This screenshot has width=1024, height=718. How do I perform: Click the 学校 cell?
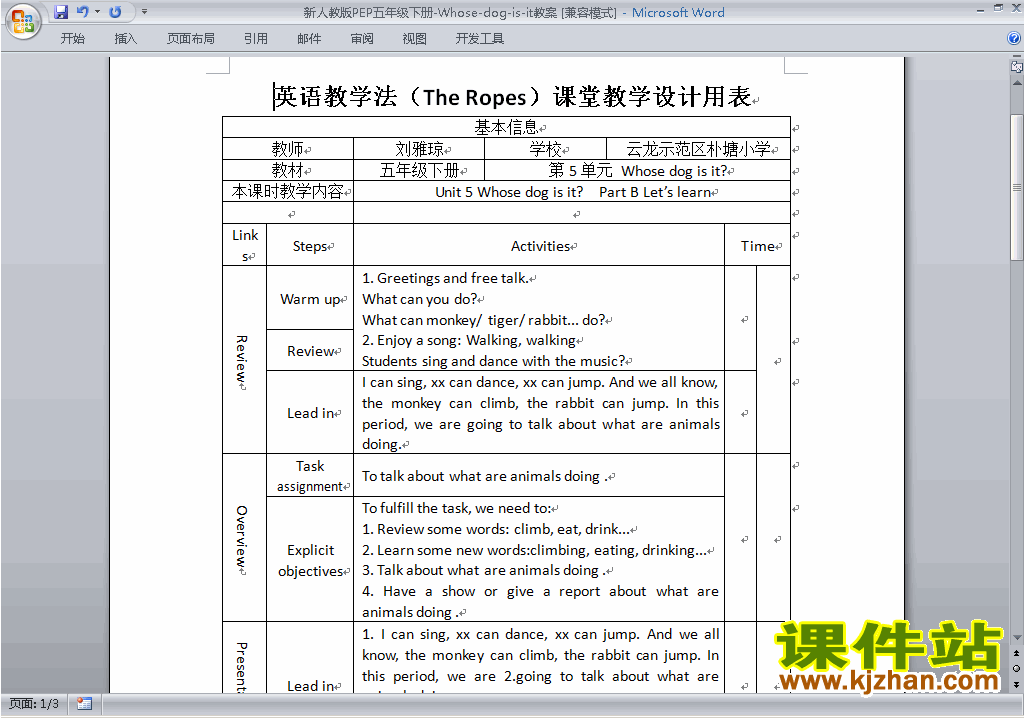click(x=545, y=149)
